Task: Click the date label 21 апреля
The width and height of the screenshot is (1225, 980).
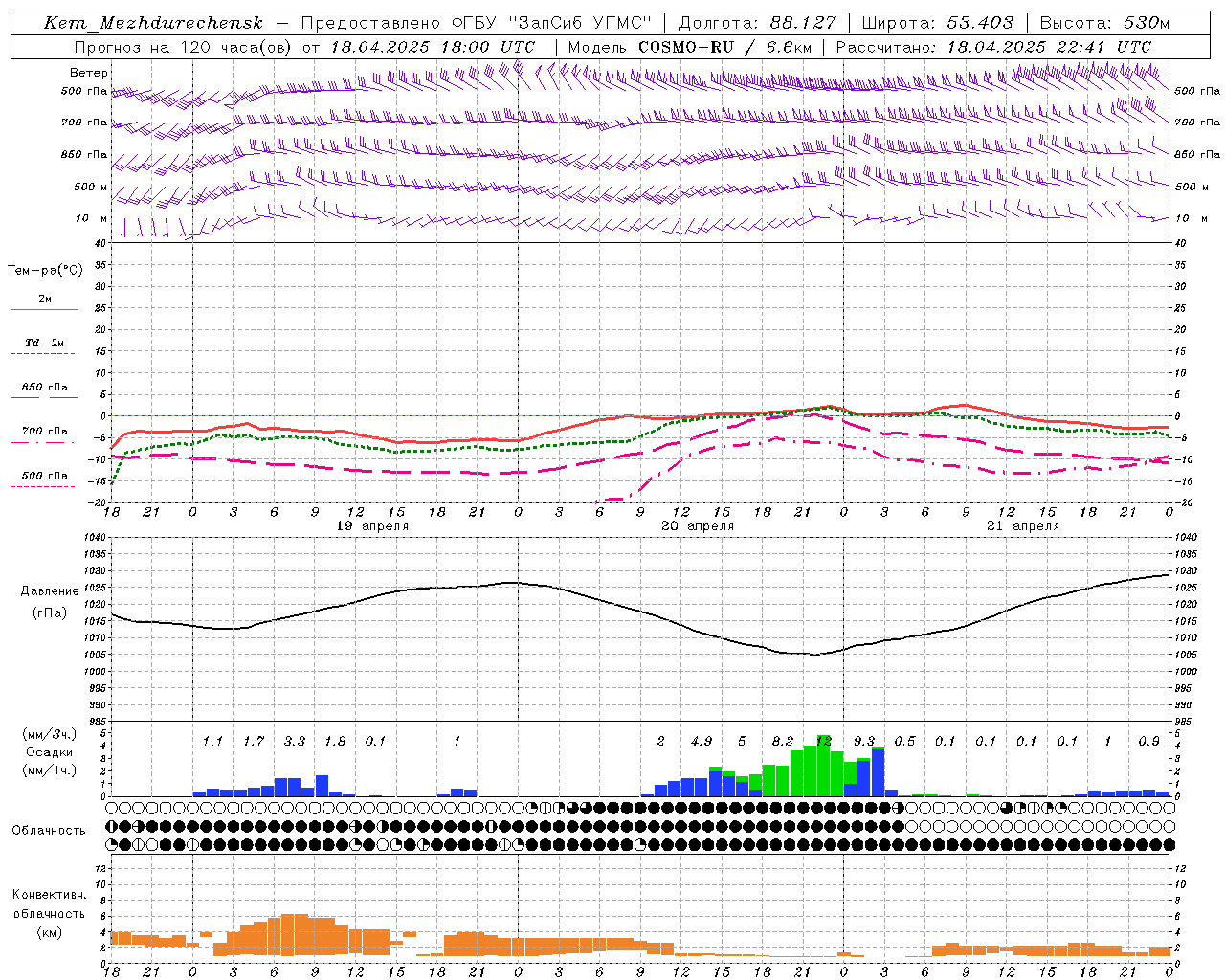Action: click(1023, 526)
